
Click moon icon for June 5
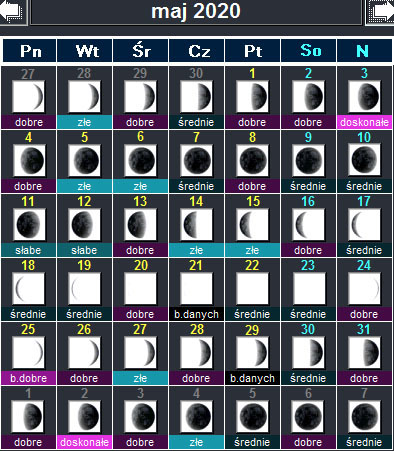(x=252, y=416)
